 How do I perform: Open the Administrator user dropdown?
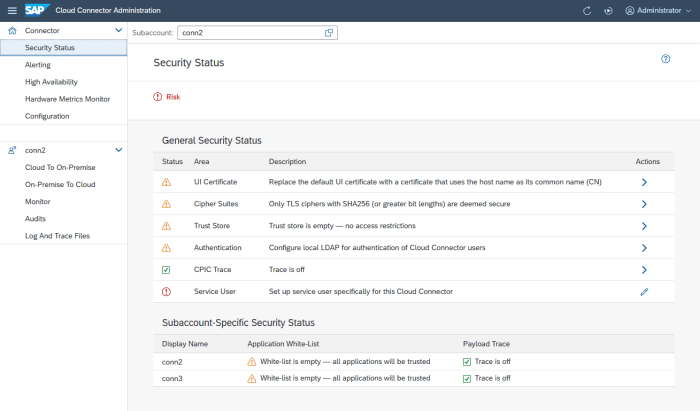tap(658, 10)
